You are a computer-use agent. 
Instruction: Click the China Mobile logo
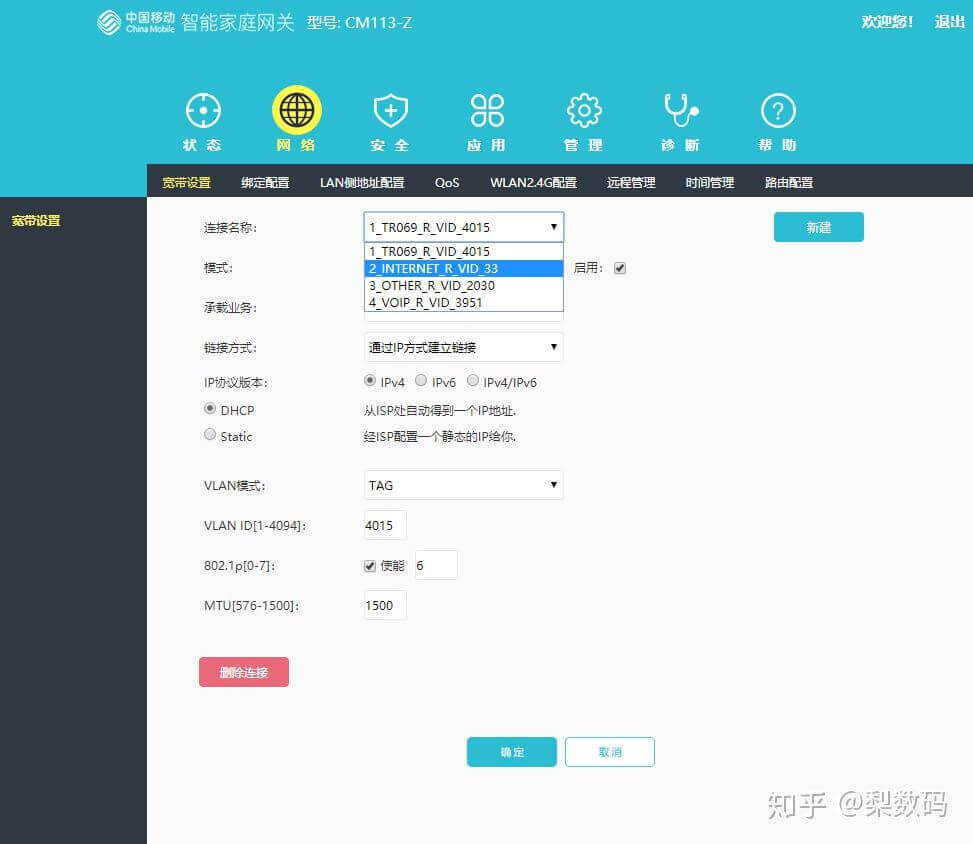(x=136, y=22)
